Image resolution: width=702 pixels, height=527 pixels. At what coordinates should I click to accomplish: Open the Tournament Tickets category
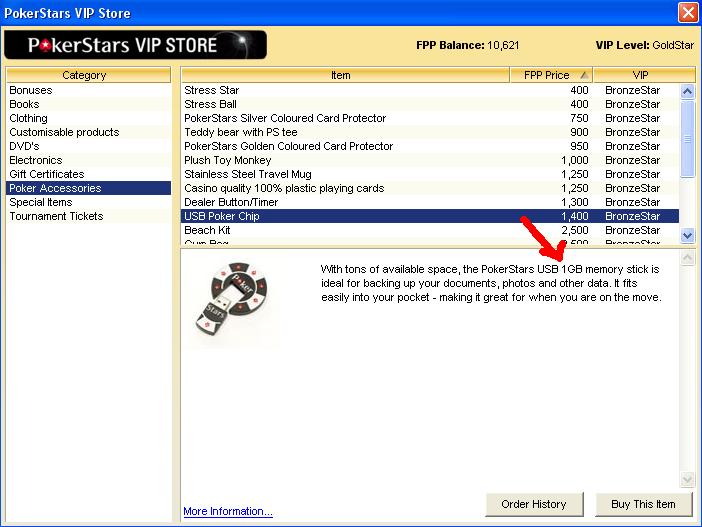(56, 216)
